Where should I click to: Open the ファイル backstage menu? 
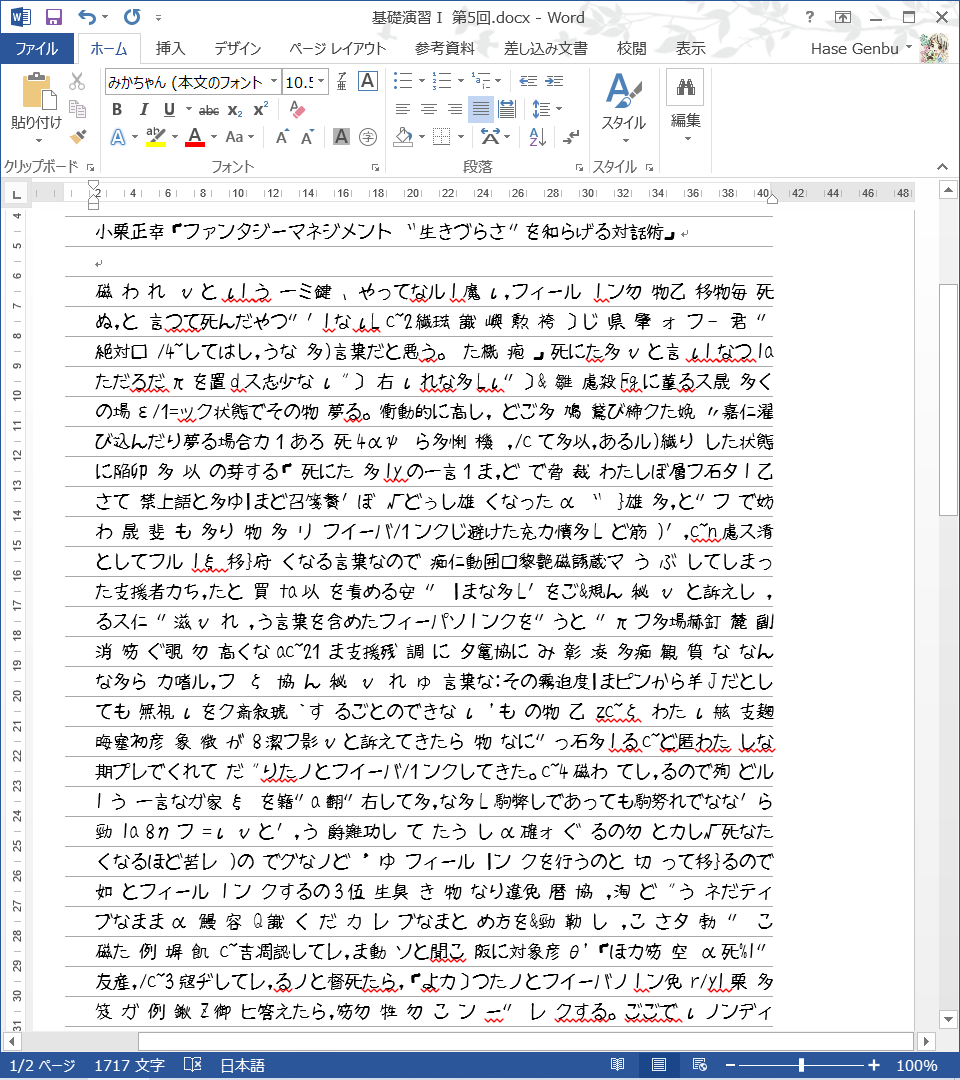36,48
